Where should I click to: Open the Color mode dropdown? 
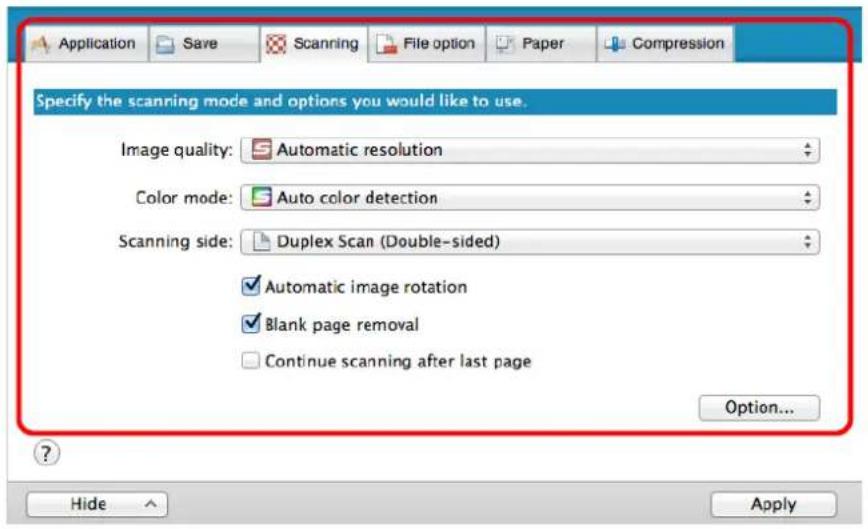(x=530, y=198)
